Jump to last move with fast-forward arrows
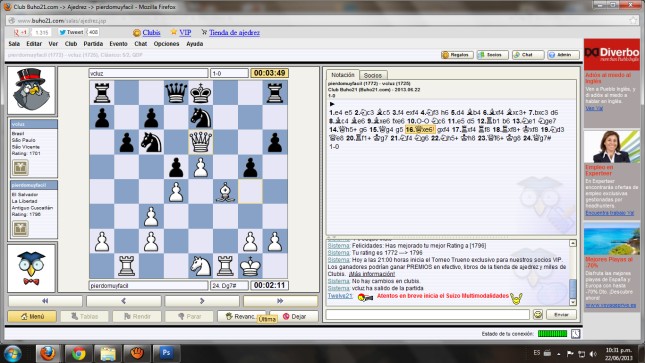The image size is (645, 363). [280, 301]
